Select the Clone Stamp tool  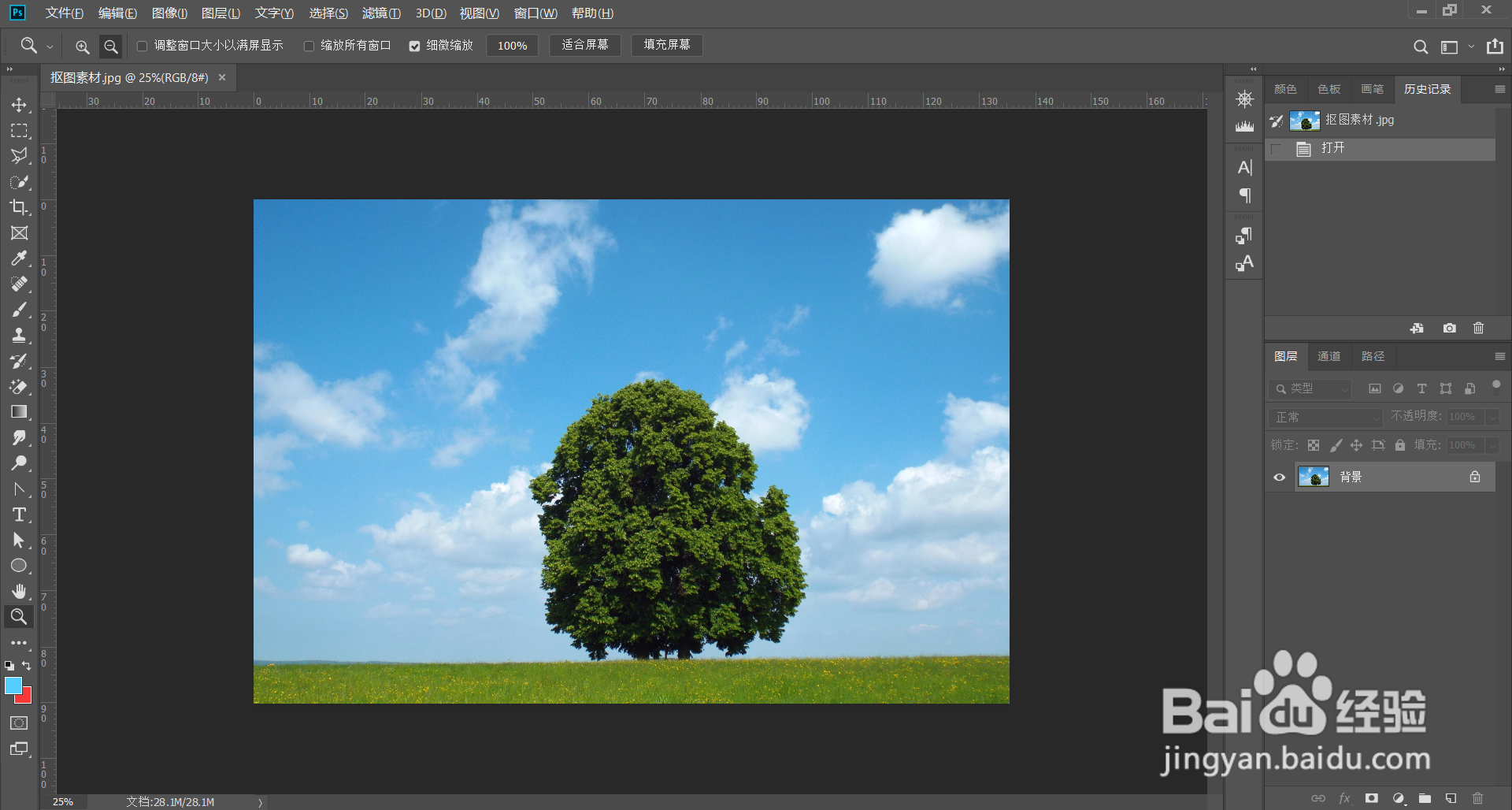[19, 336]
